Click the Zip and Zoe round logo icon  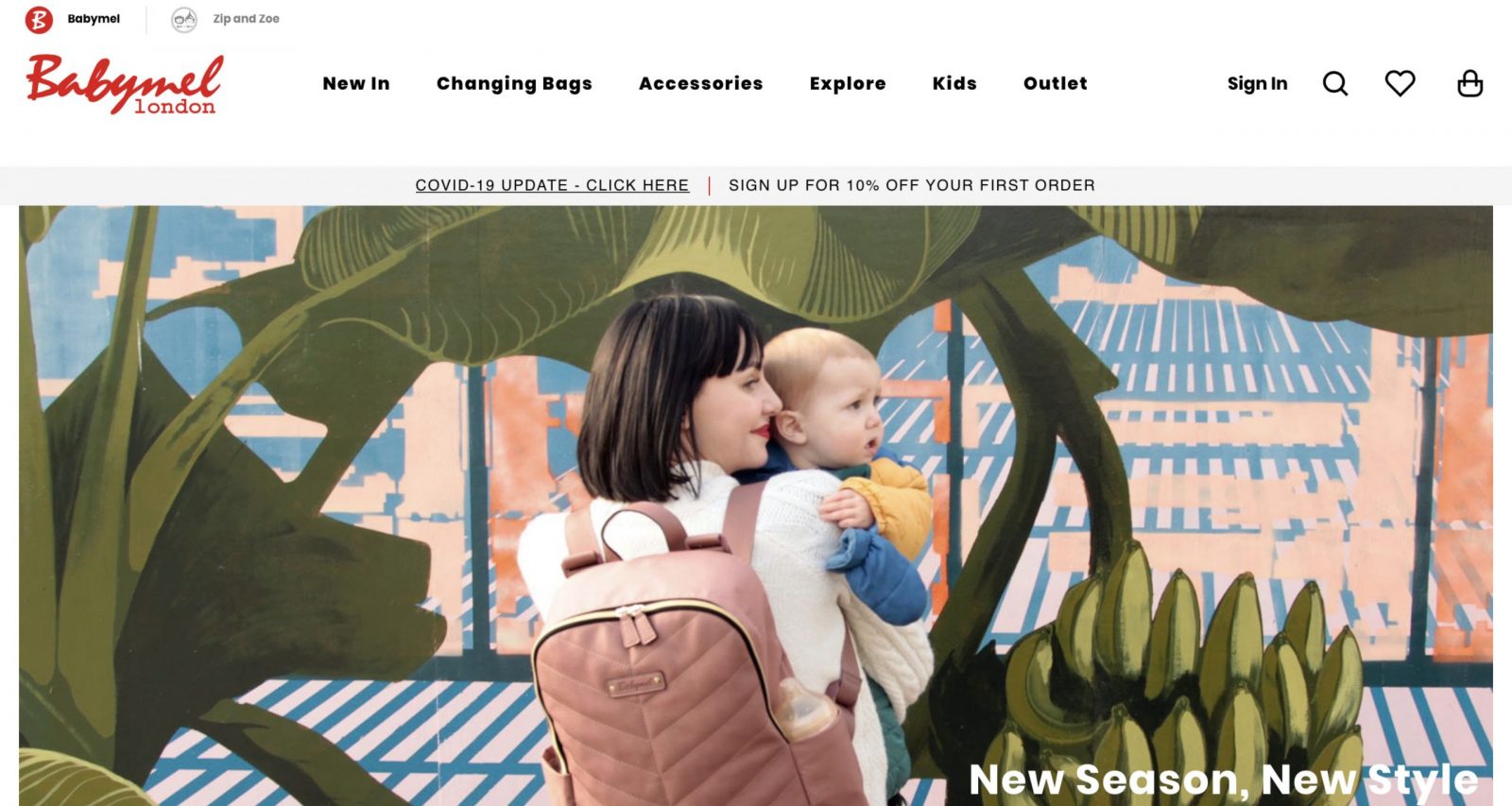[184, 19]
